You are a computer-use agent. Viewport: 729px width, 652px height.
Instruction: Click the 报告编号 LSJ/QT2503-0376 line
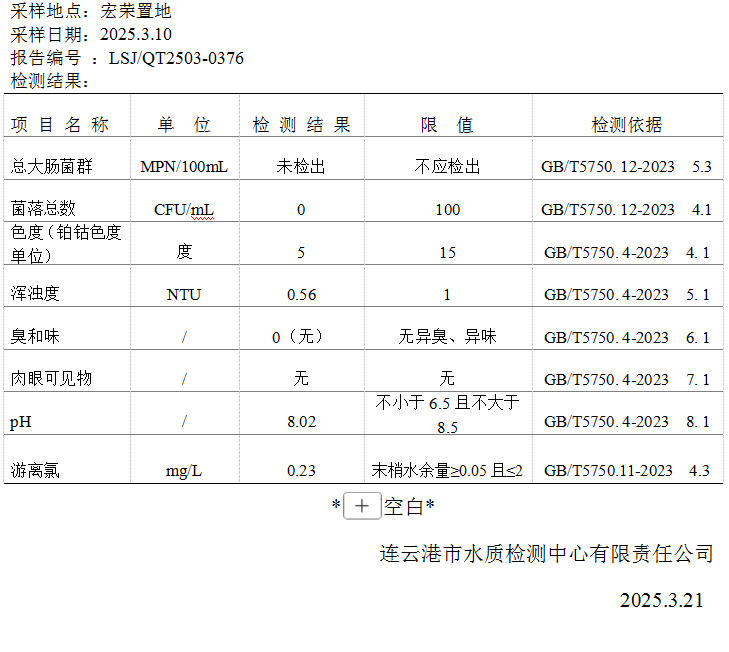click(127, 58)
